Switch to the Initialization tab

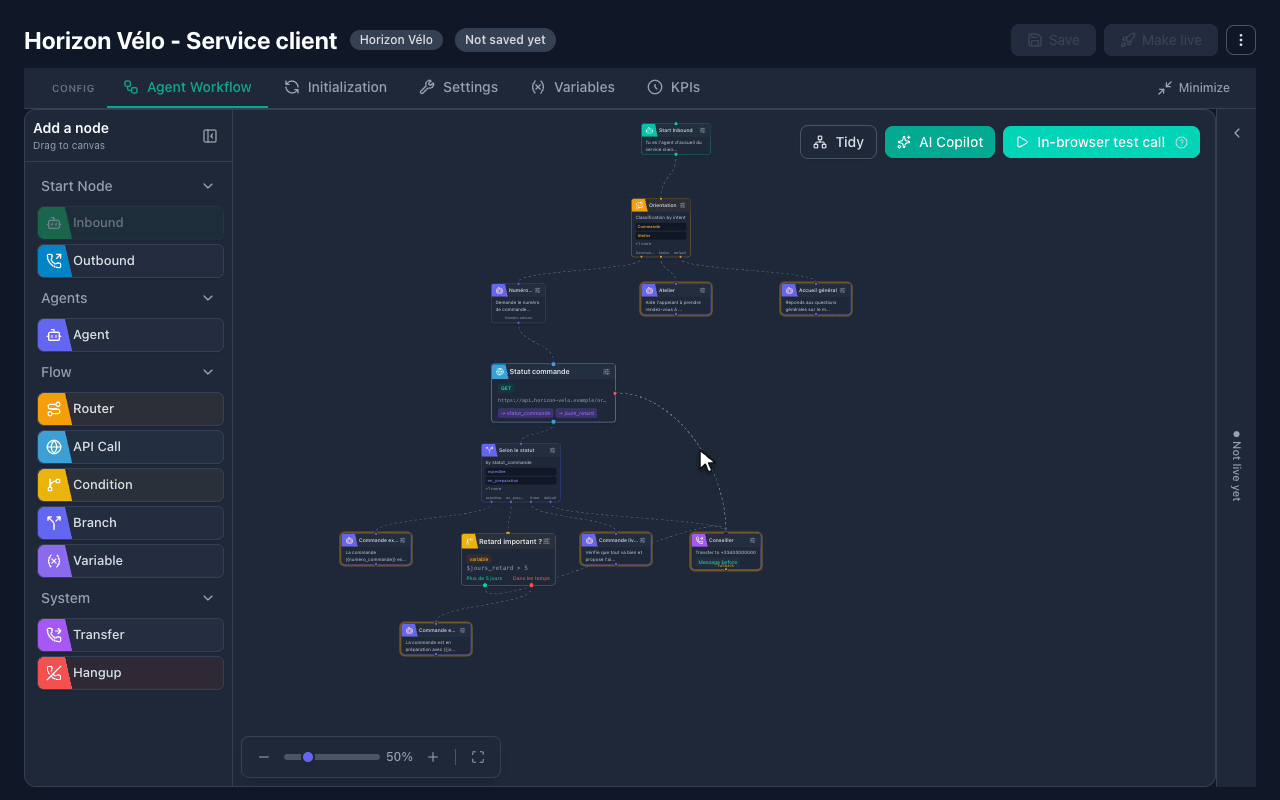click(x=335, y=87)
